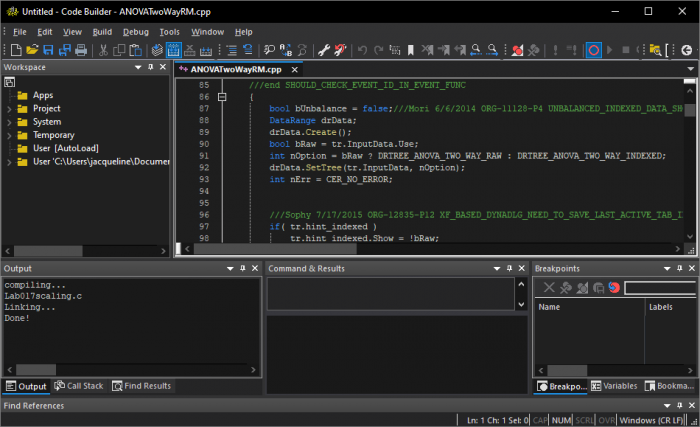The height and width of the screenshot is (427, 700).
Task: Click the red circle debug toolbar button
Action: (593, 49)
